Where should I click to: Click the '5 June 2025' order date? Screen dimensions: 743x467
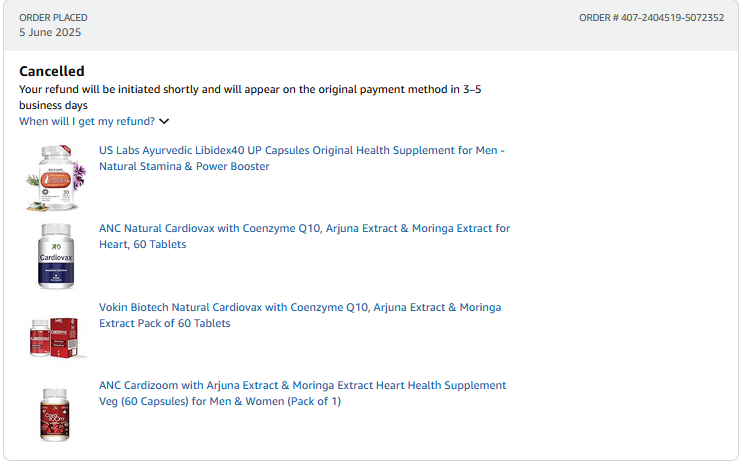click(x=50, y=32)
